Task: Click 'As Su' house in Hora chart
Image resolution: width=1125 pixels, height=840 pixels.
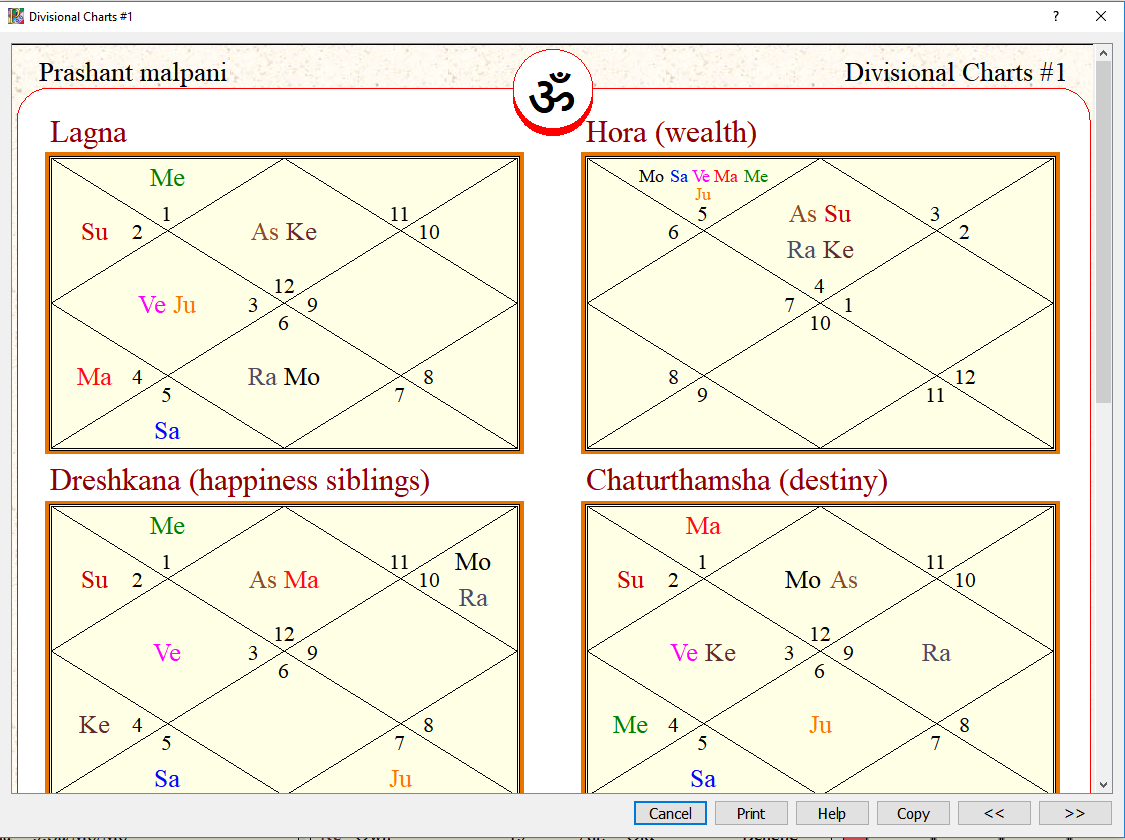Action: pos(820,214)
